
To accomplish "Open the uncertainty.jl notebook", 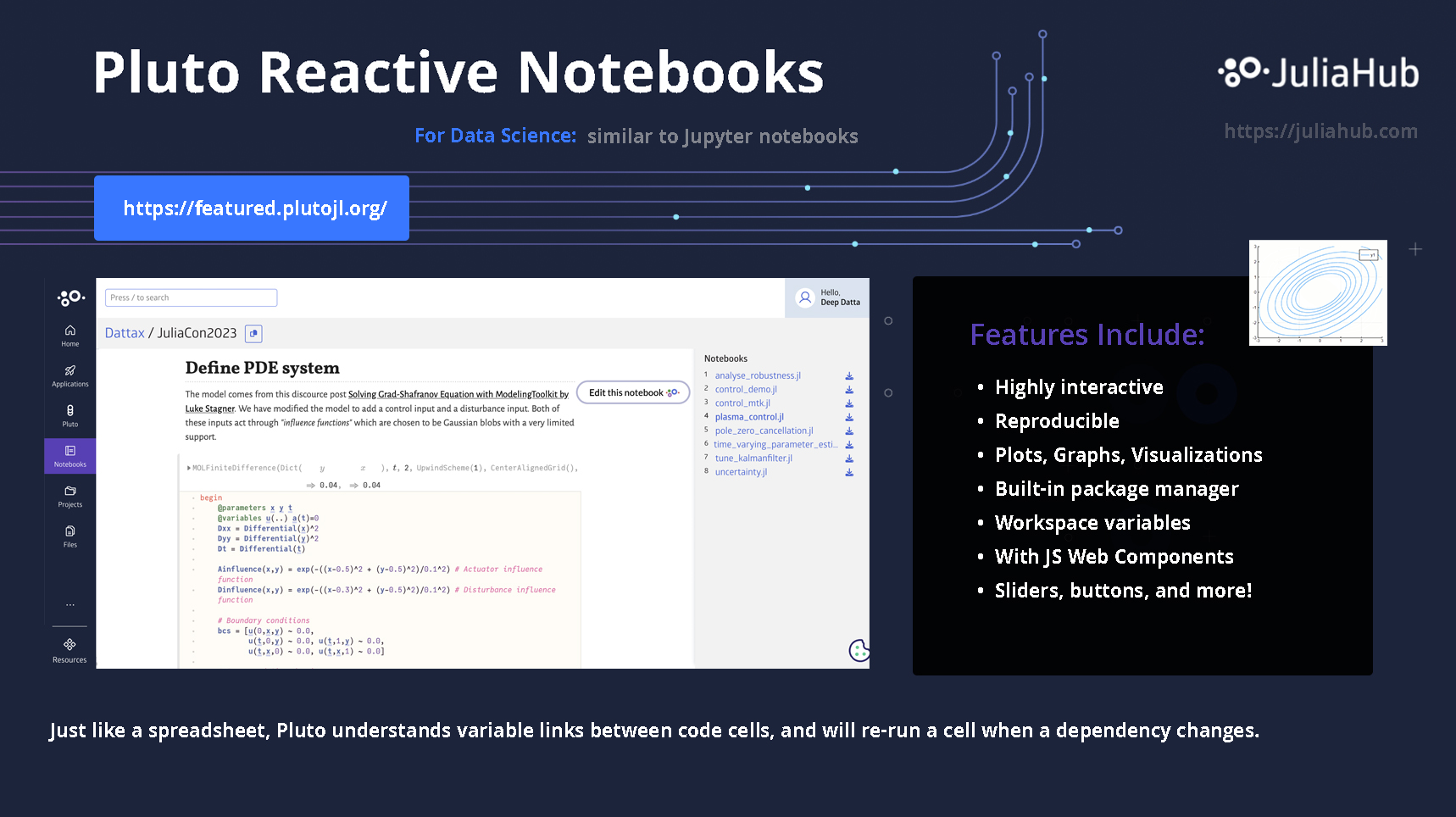I will [741, 472].
